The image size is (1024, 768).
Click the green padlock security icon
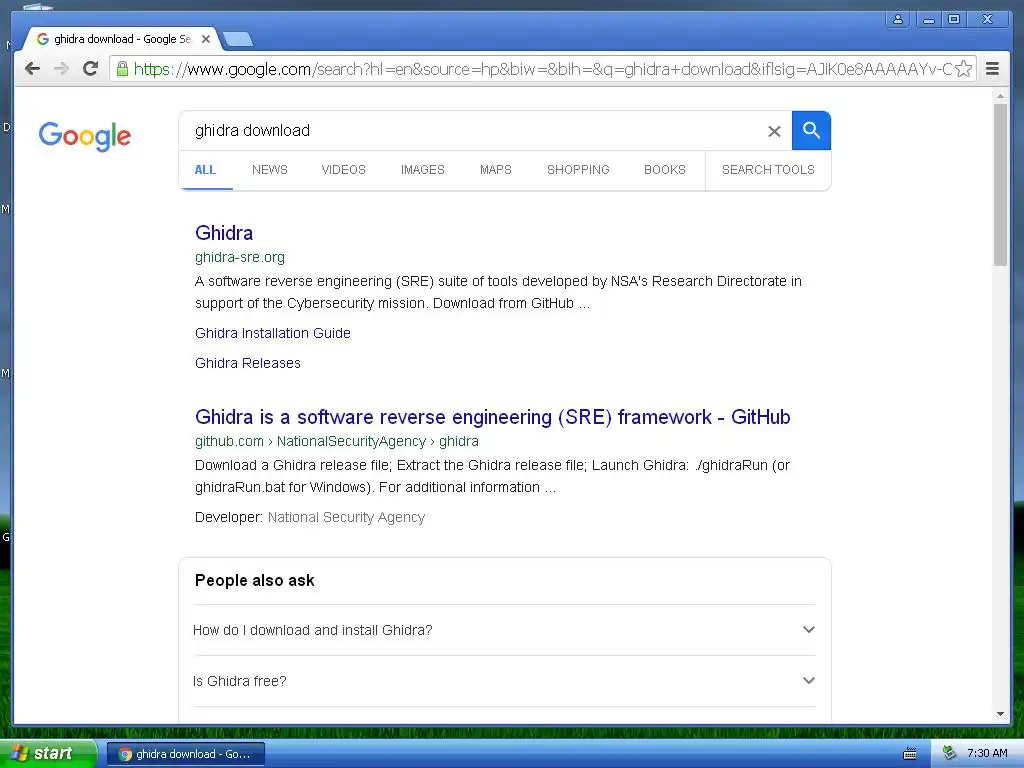[x=122, y=69]
